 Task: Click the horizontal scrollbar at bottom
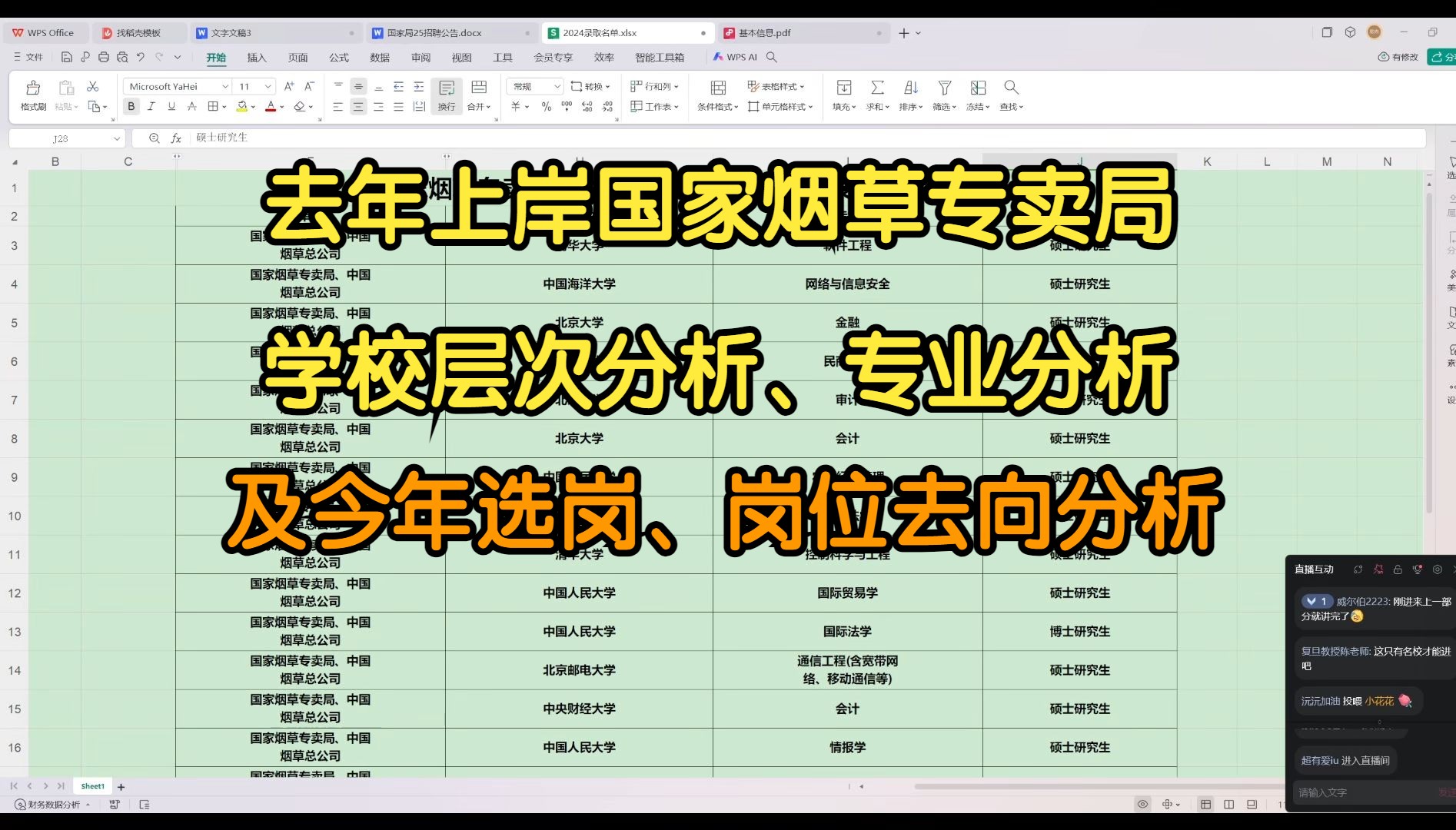pos(1099,786)
